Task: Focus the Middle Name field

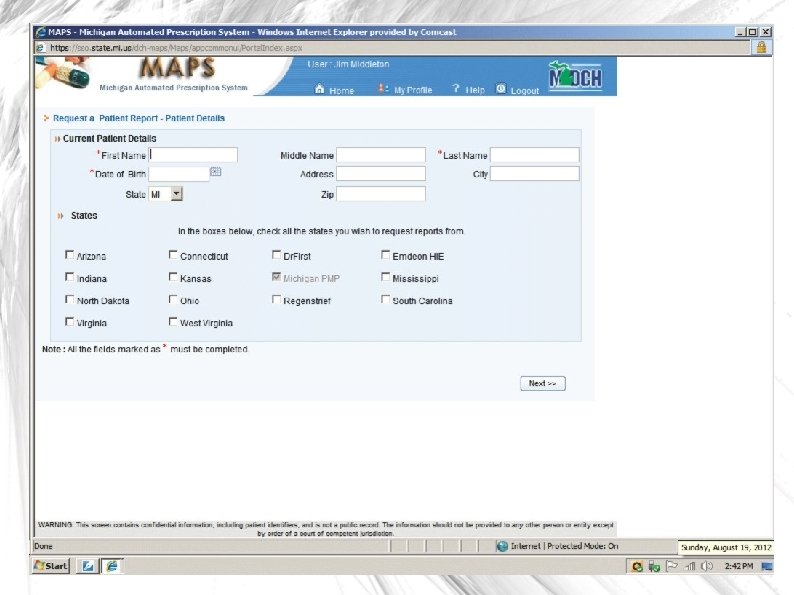Action: (381, 155)
